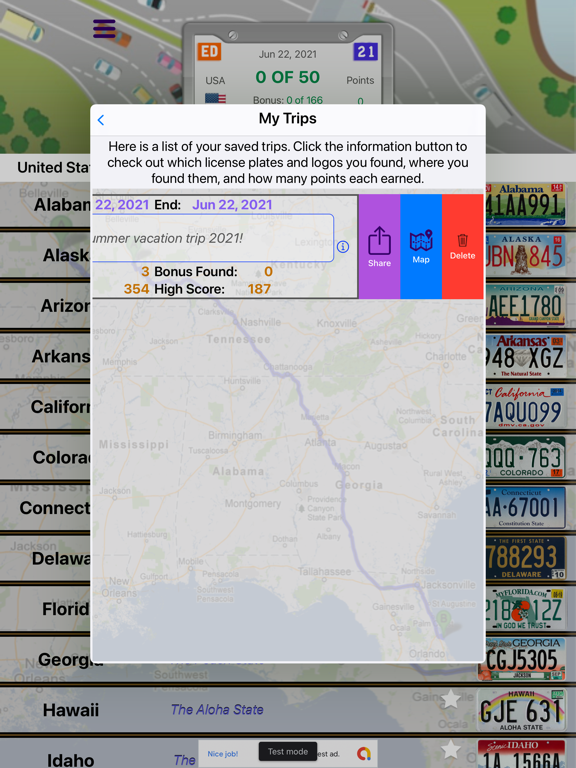
Task: Share the saved trip
Action: coord(379,246)
